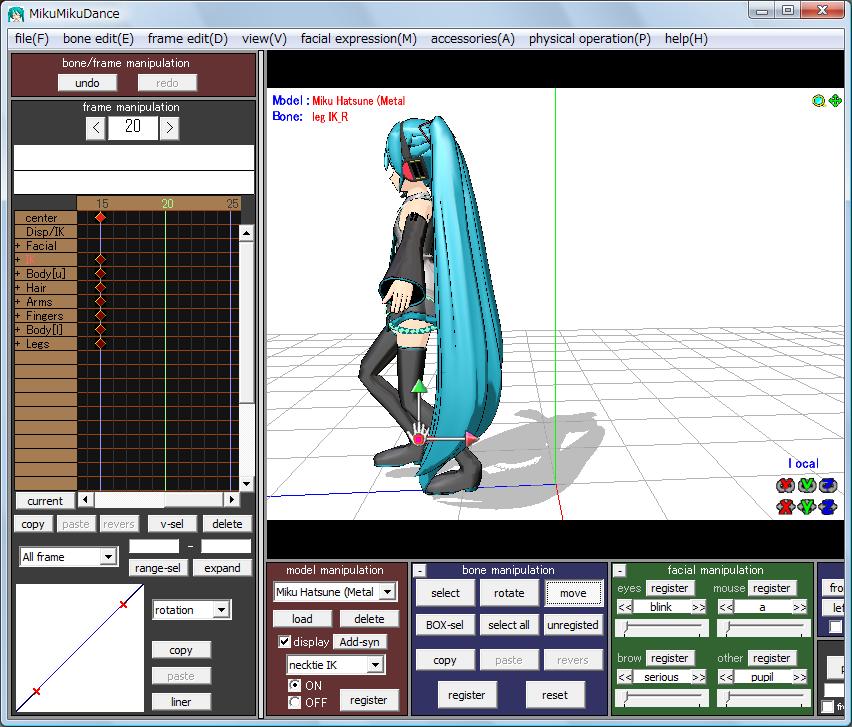The height and width of the screenshot is (727, 852).
Task: Click the red right arrow bone handle
Action: 471,438
